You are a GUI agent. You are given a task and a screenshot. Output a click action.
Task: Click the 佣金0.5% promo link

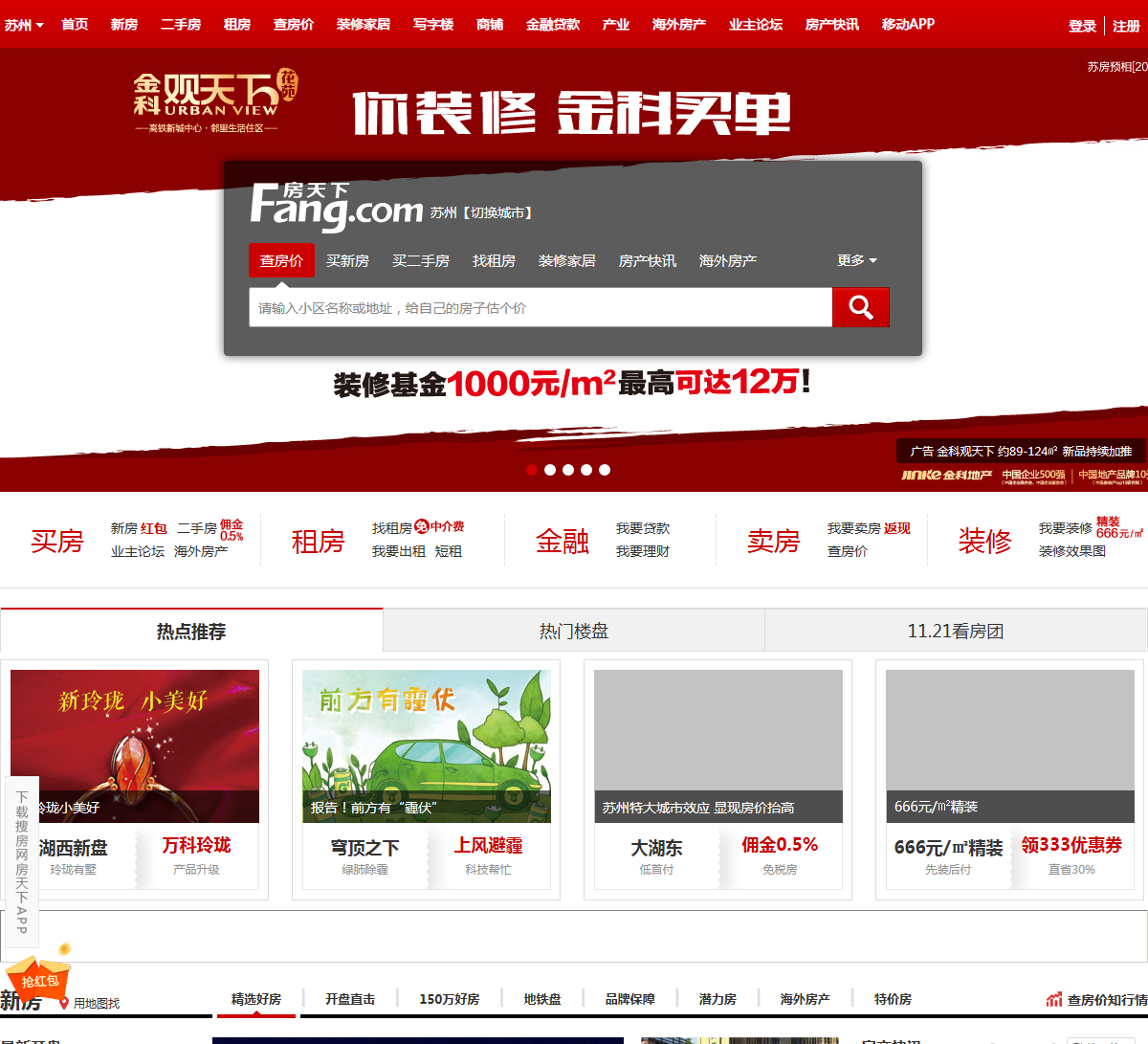pyautogui.click(x=780, y=845)
